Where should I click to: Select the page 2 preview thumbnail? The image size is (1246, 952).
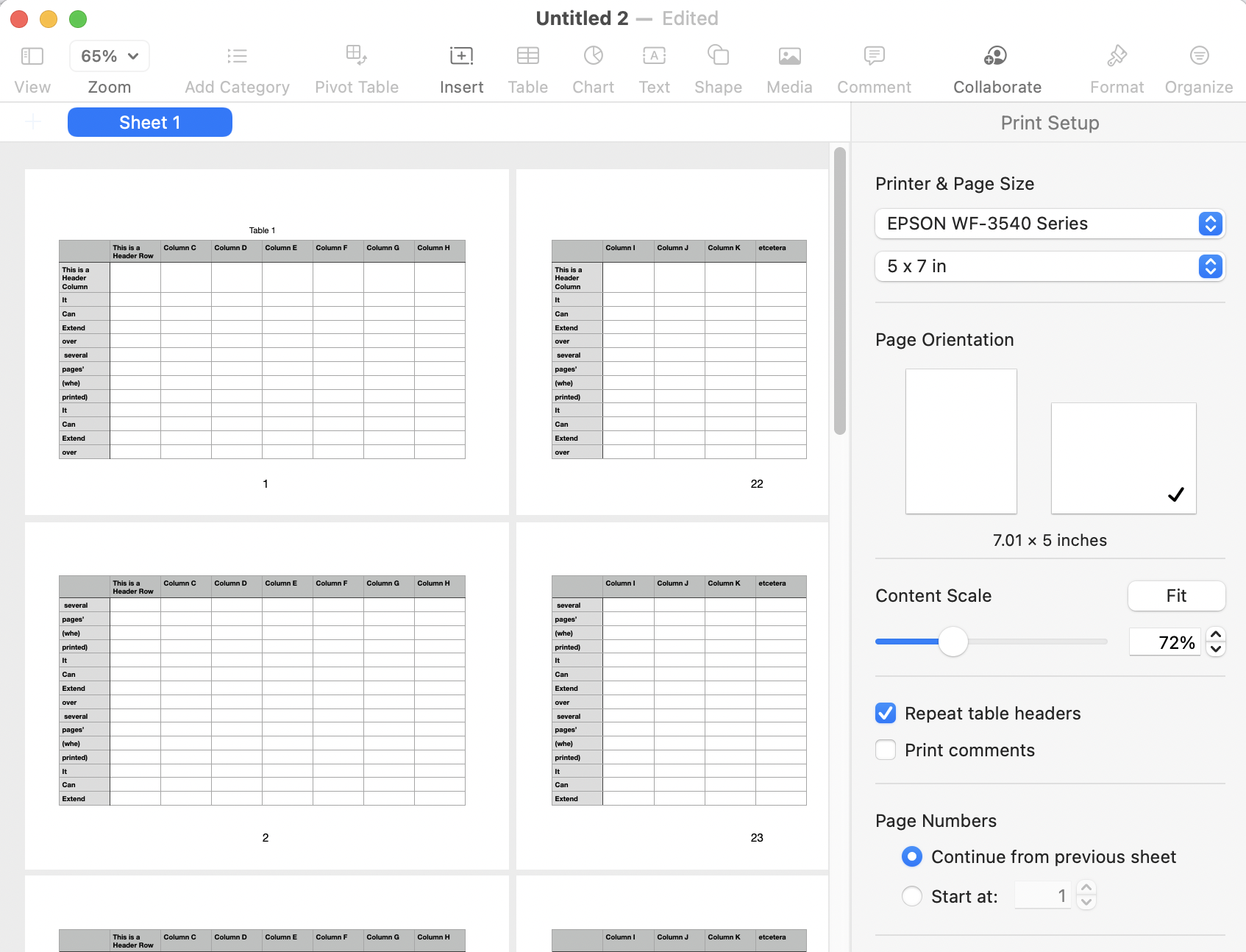click(266, 696)
